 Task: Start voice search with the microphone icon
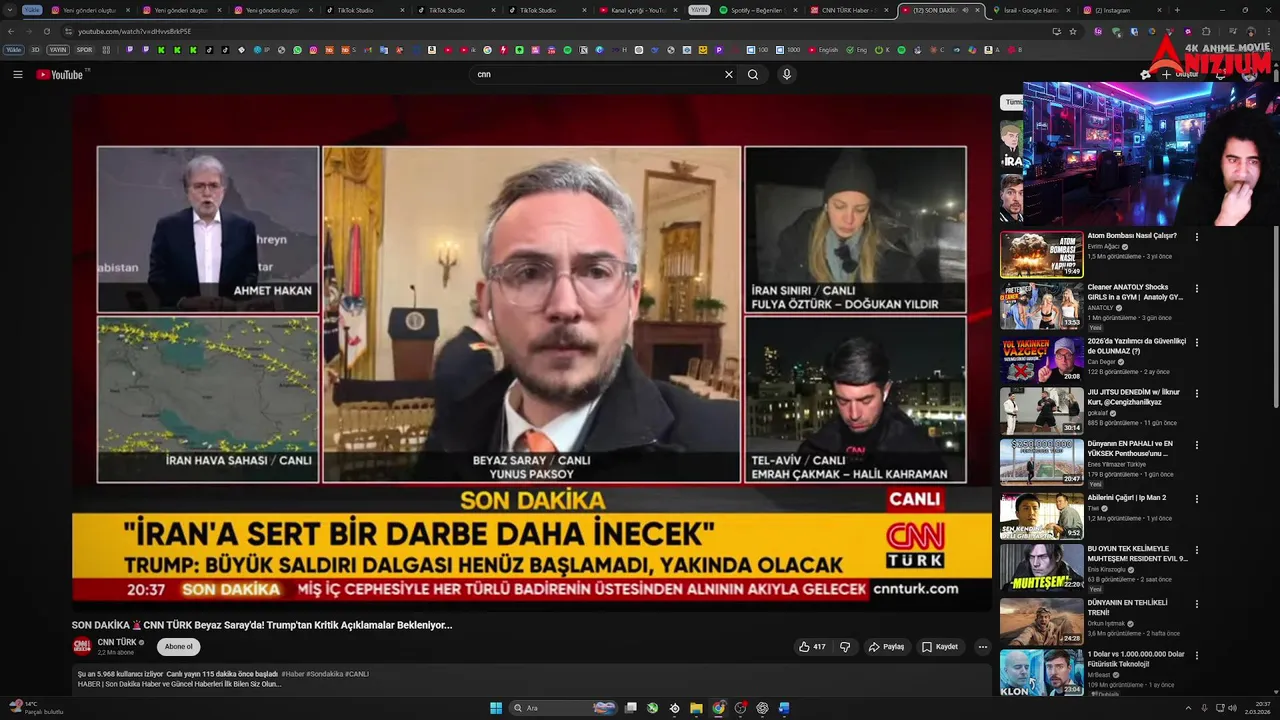point(787,74)
